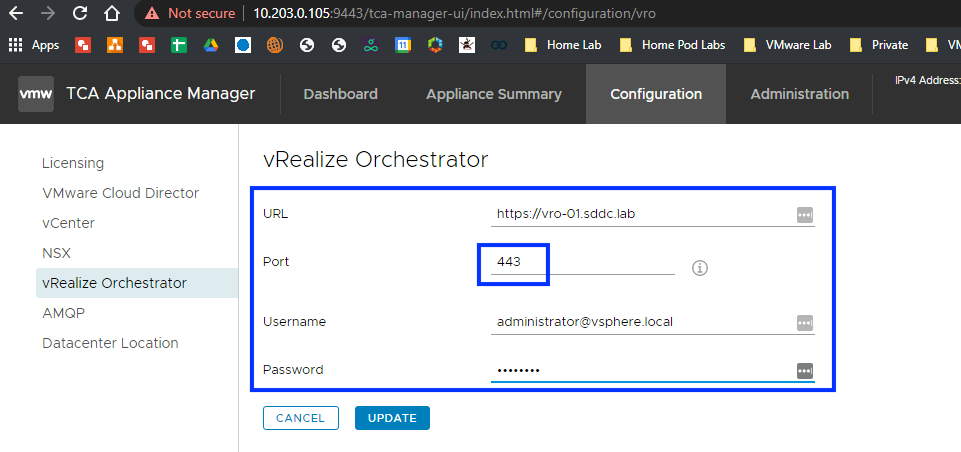The image size is (961, 452).
Task: Select Licensing in the sidebar
Action: [x=73, y=163]
